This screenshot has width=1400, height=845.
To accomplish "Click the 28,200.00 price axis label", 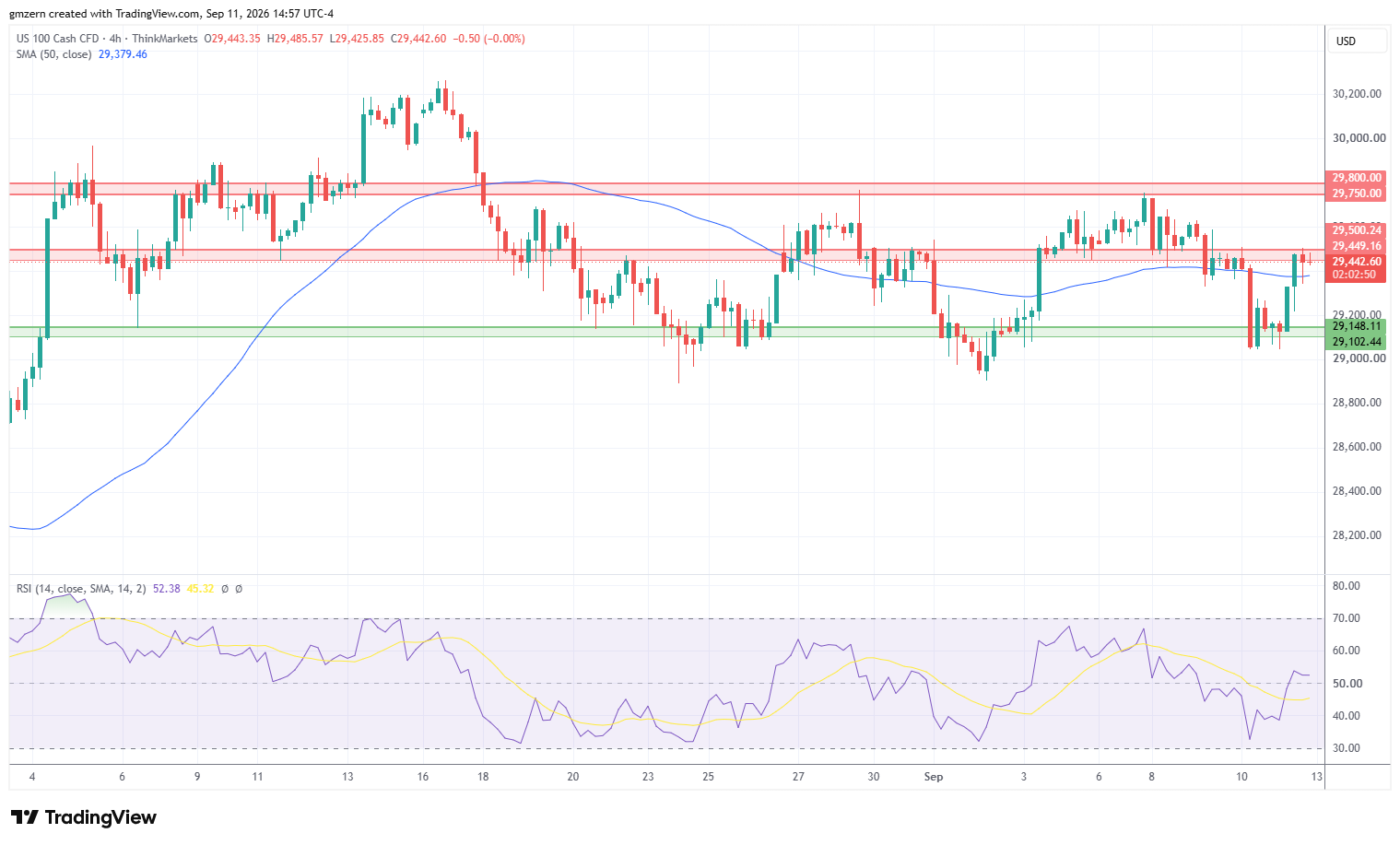I will pyautogui.click(x=1357, y=535).
